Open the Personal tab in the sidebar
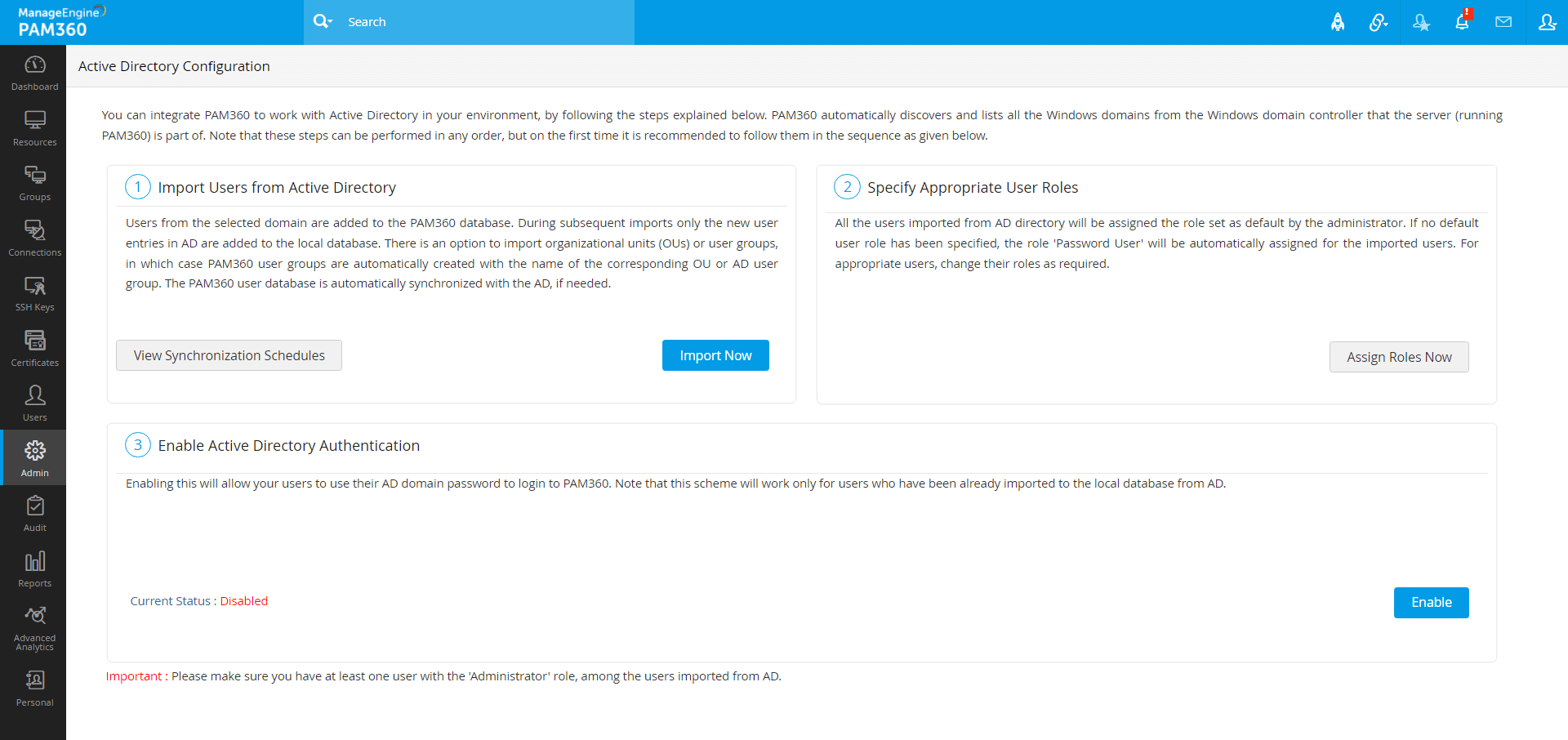1568x740 pixels. [34, 689]
